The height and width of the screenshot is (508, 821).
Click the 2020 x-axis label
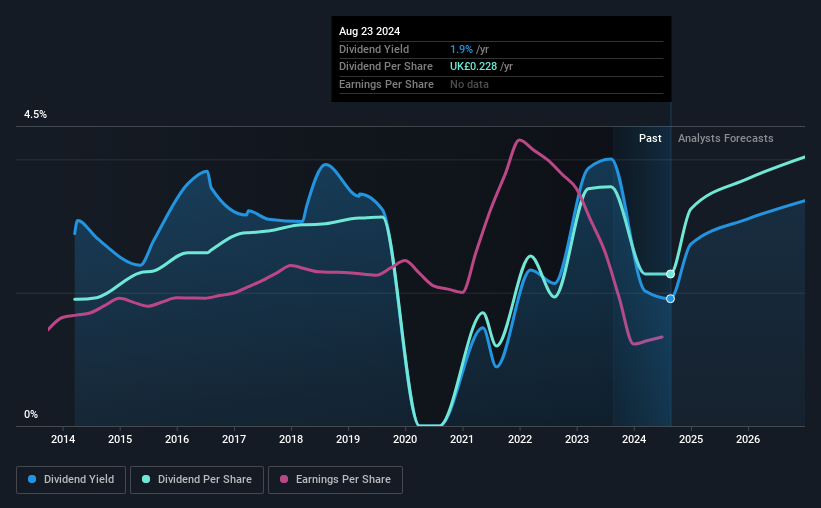click(405, 439)
